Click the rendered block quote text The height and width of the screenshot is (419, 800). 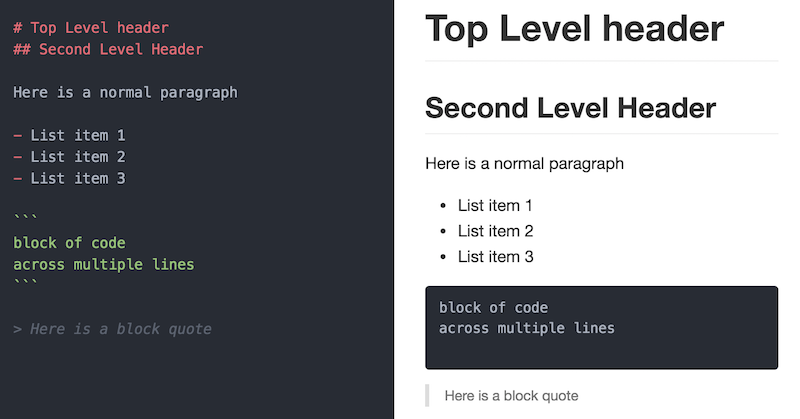[x=511, y=396]
